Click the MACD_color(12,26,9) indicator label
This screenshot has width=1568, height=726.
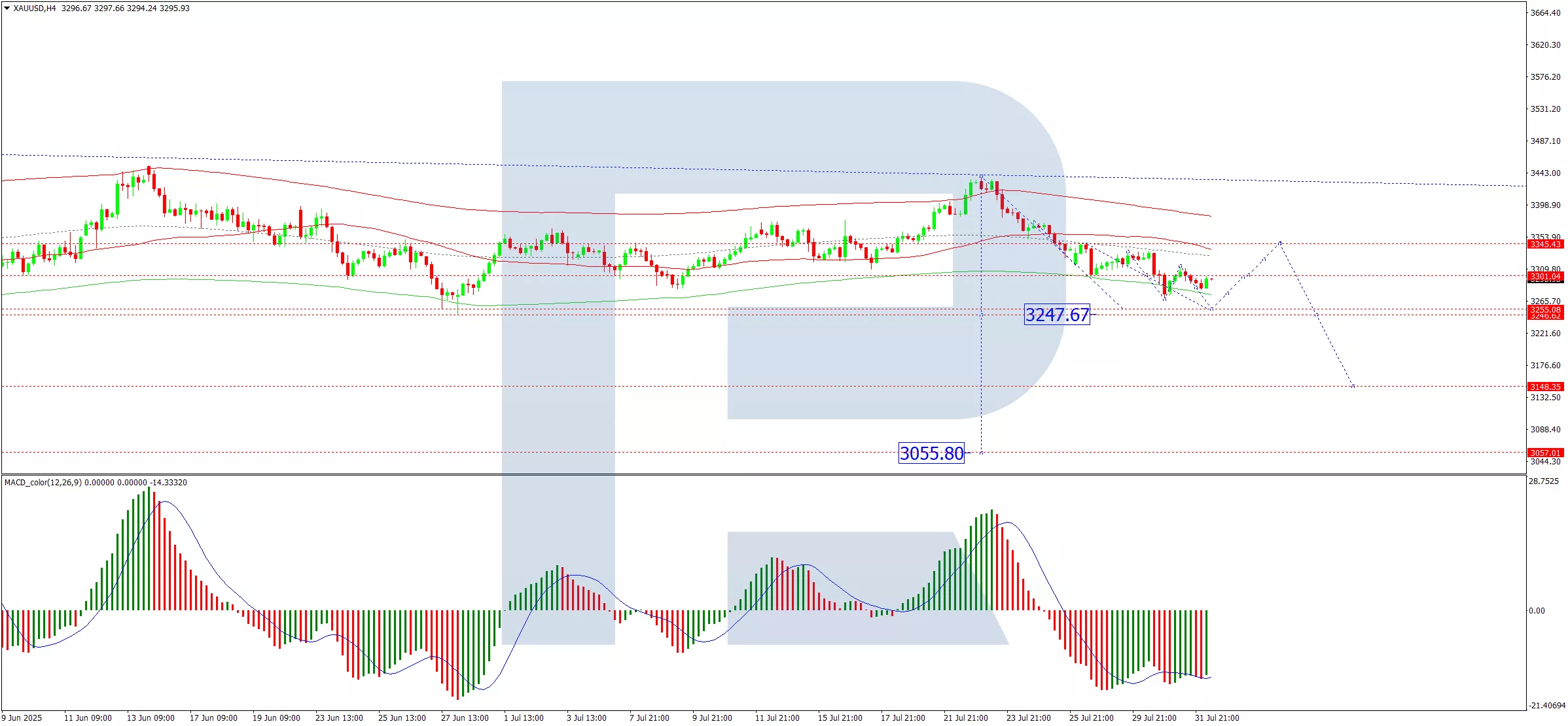[x=43, y=483]
